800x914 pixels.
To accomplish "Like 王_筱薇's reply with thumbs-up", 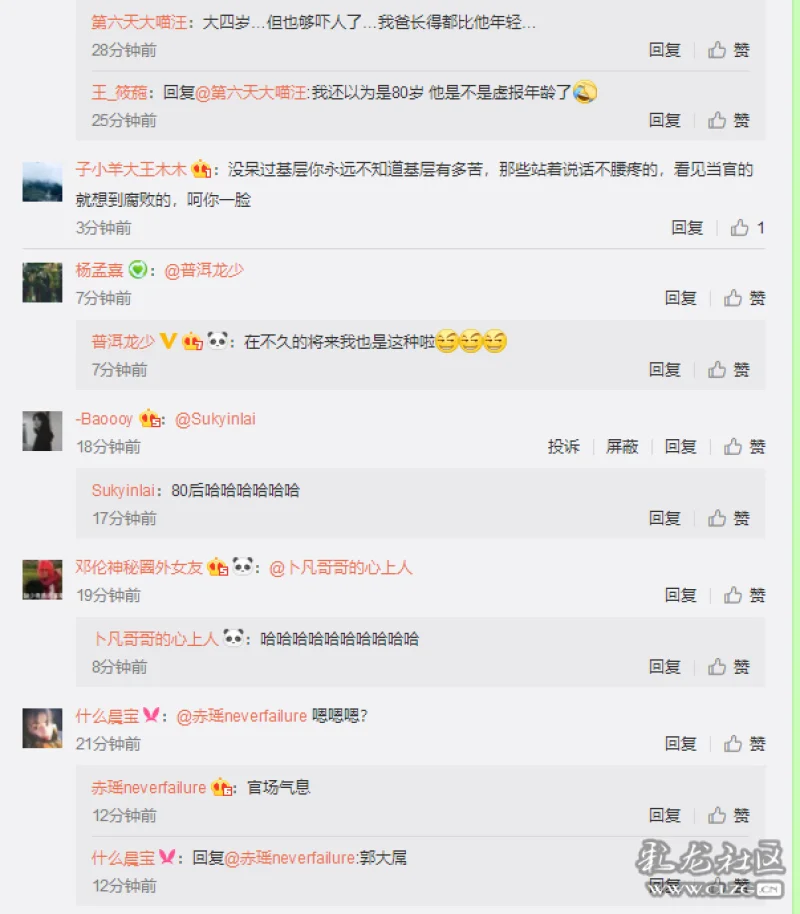I will point(717,121).
